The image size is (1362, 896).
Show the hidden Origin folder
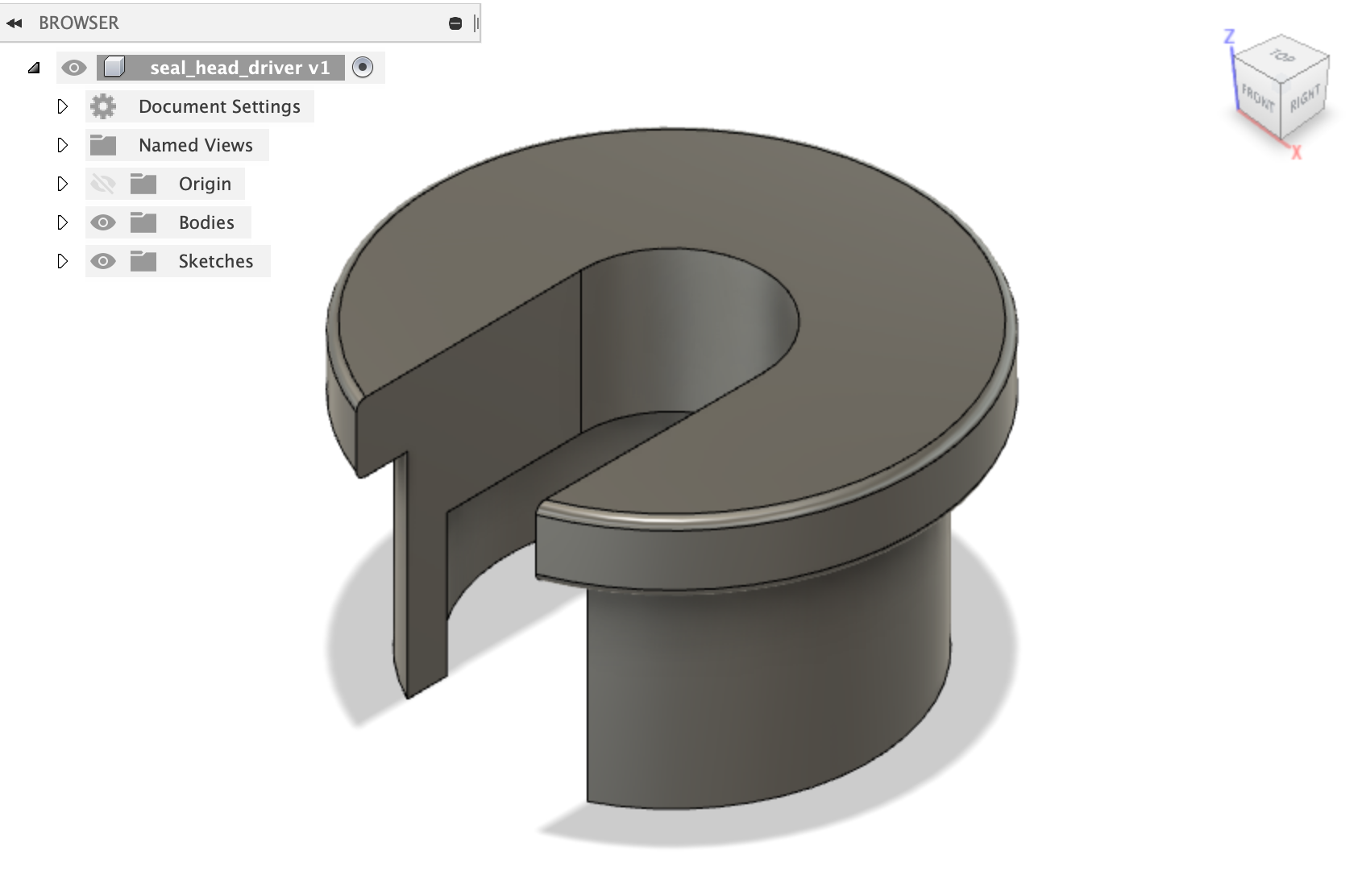[x=103, y=184]
